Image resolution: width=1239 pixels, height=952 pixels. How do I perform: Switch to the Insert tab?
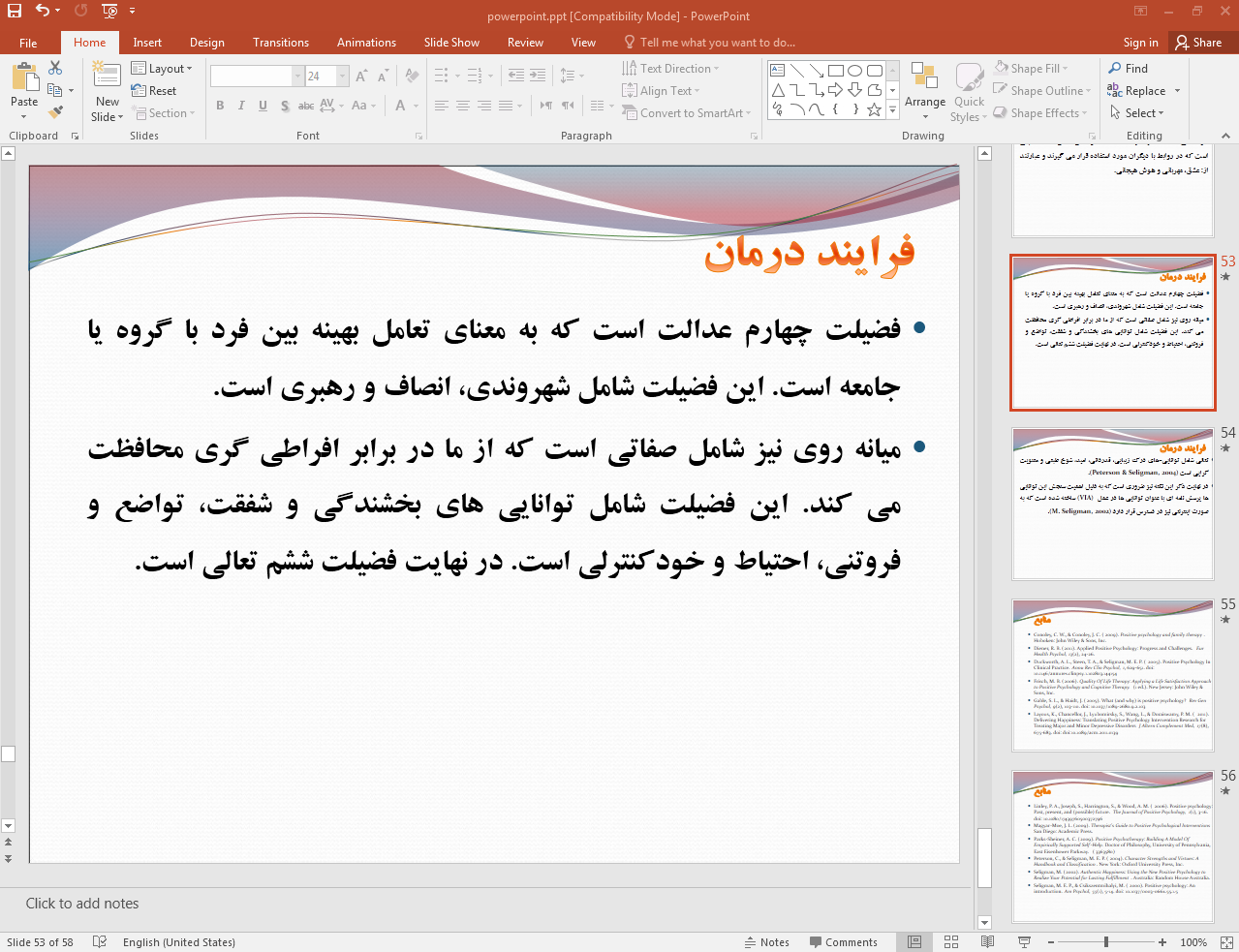point(147,43)
